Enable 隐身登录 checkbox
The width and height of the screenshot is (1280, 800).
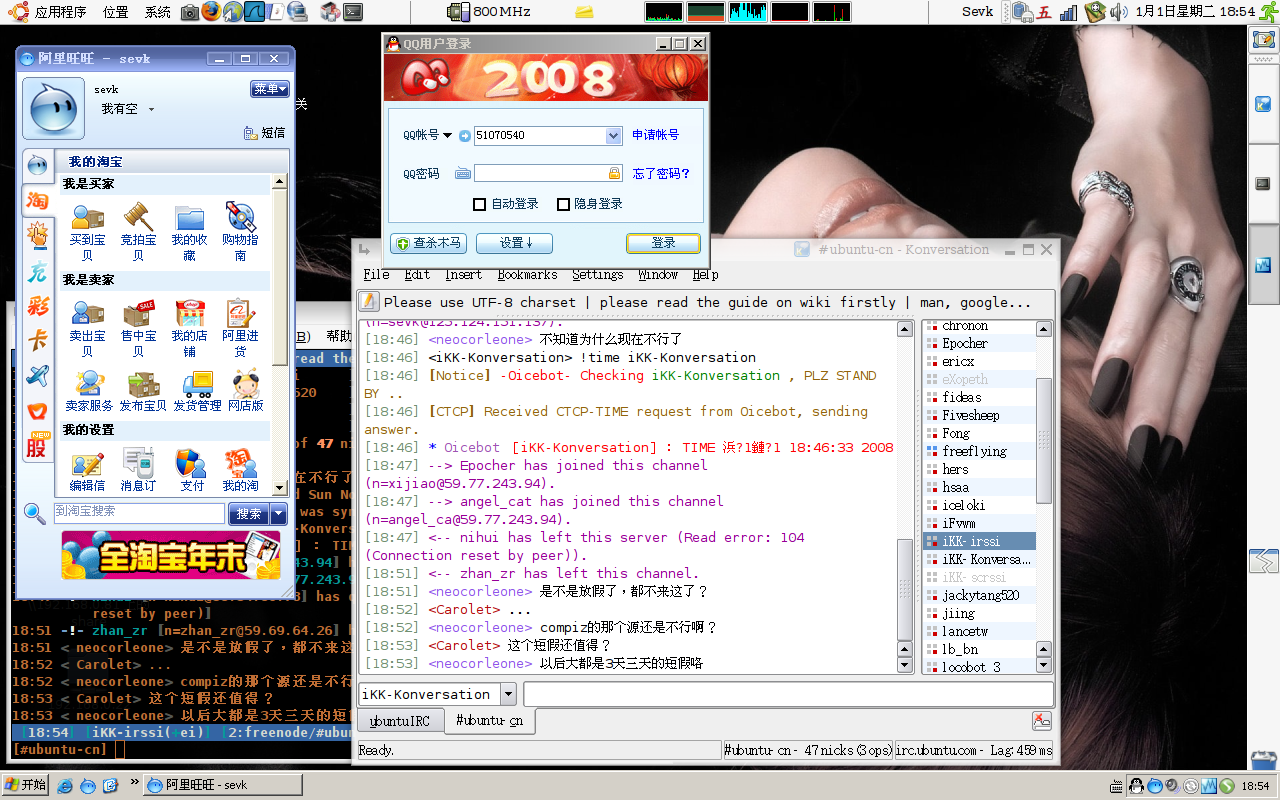[x=564, y=204]
